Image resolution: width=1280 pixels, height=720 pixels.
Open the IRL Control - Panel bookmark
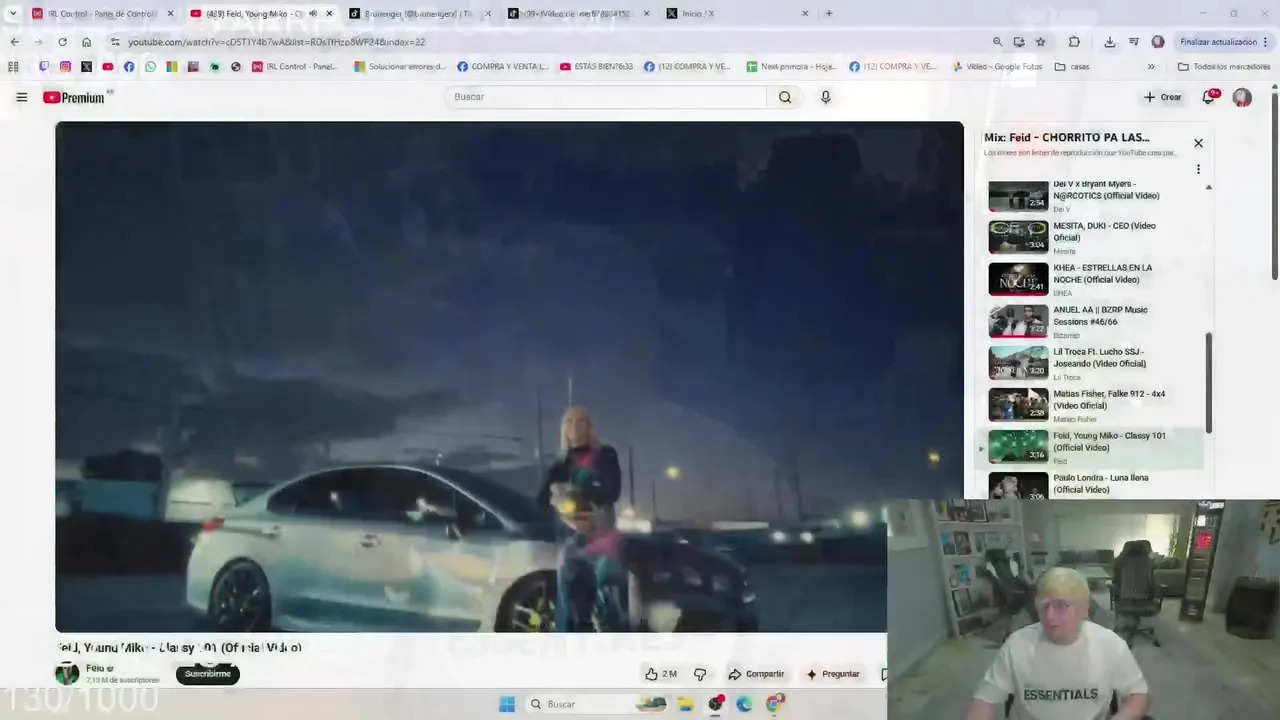295,67
